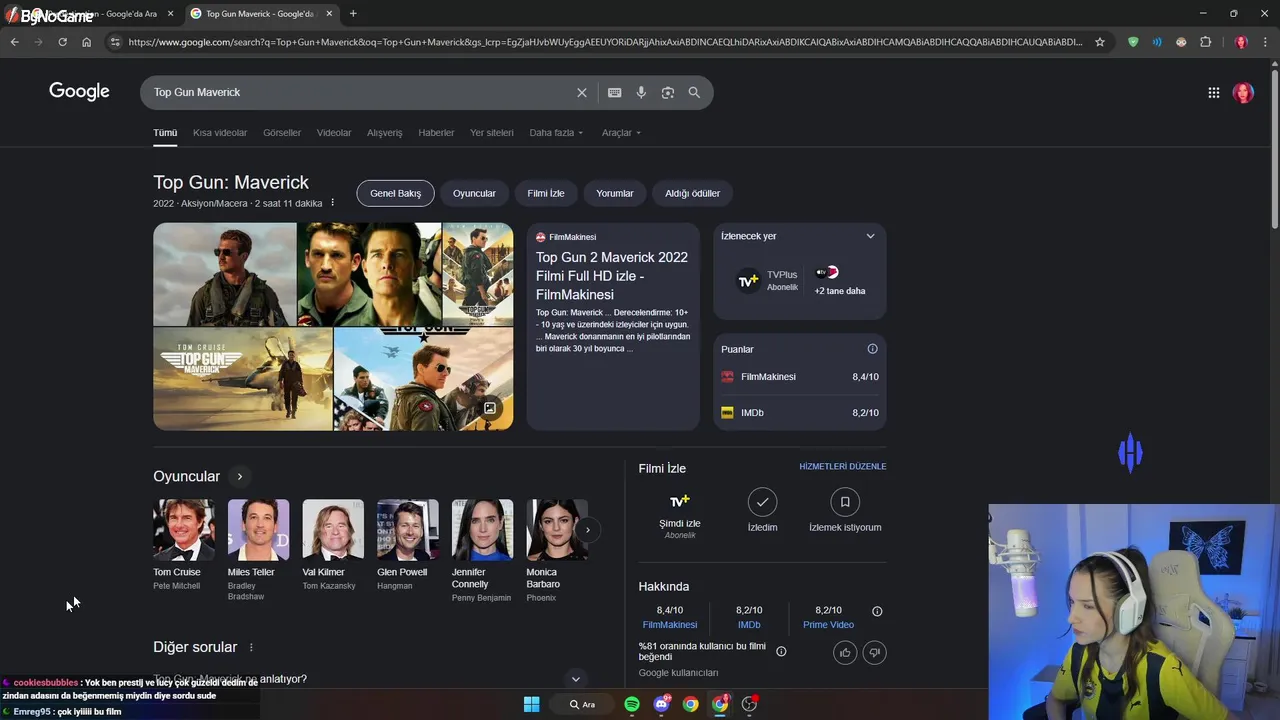Expand the first Diğer sorular question
The height and width of the screenshot is (720, 1280).
coord(575,679)
